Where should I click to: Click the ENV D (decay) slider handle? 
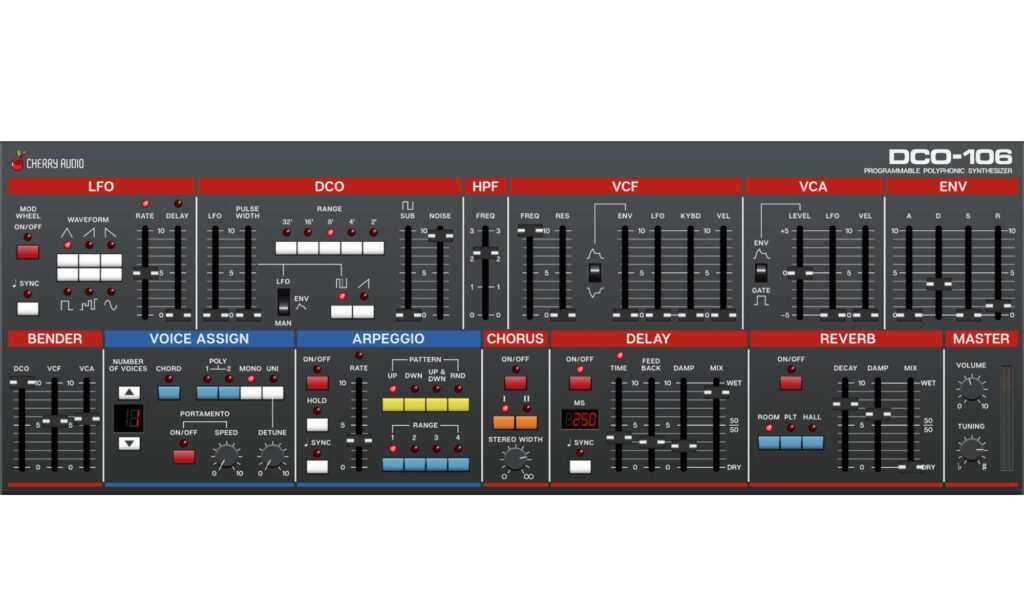tap(938, 284)
